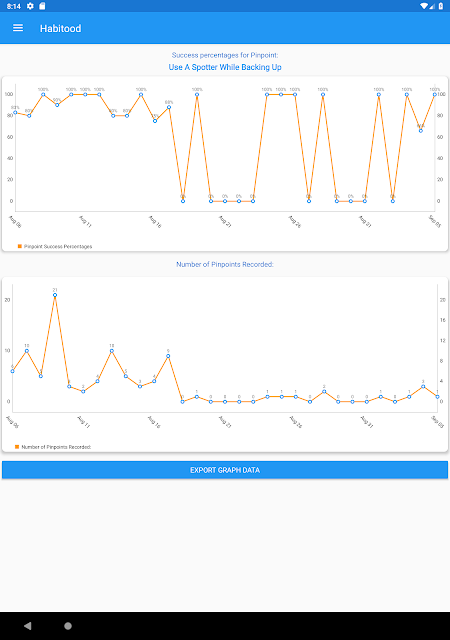Go back with Android back arrow
This screenshot has height=640, width=450.
click(27, 626)
